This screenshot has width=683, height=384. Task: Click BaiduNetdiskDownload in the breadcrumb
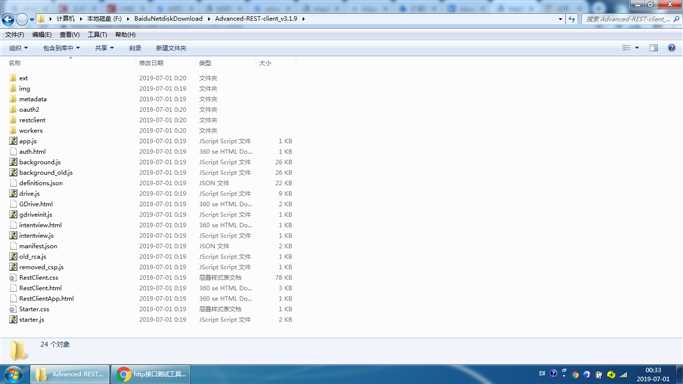tap(168, 19)
